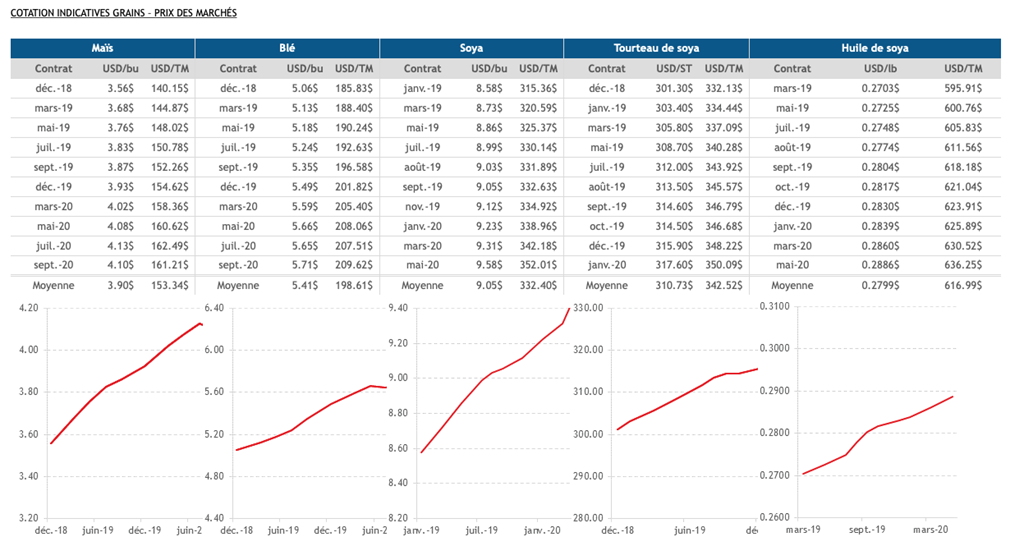Click the Tourteau de soya 345.57$ cell

pyautogui.click(x=724, y=187)
